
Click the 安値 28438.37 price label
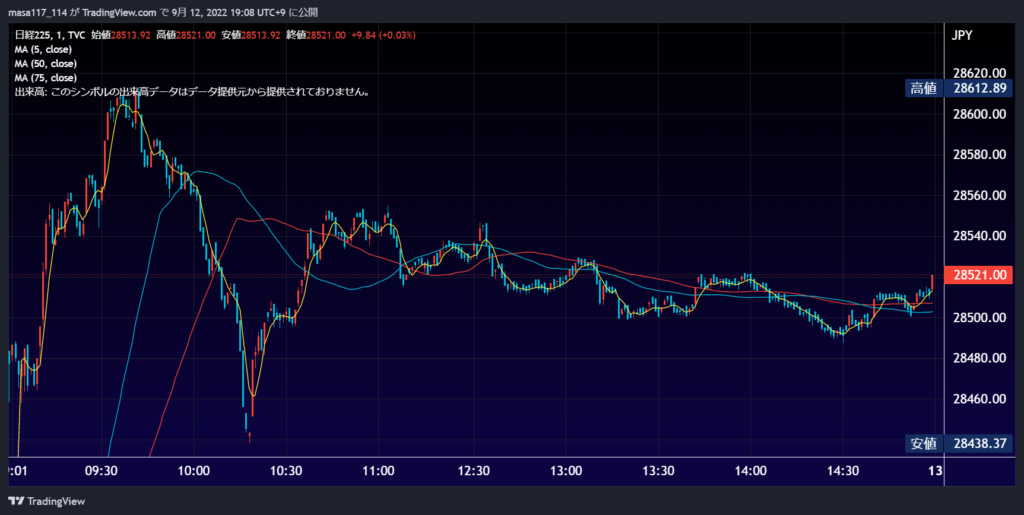[x=959, y=444]
